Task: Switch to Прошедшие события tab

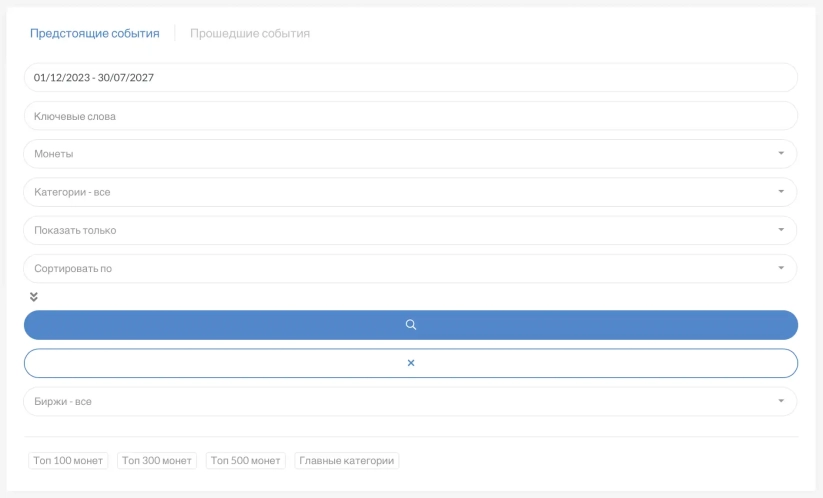Action: tap(250, 33)
